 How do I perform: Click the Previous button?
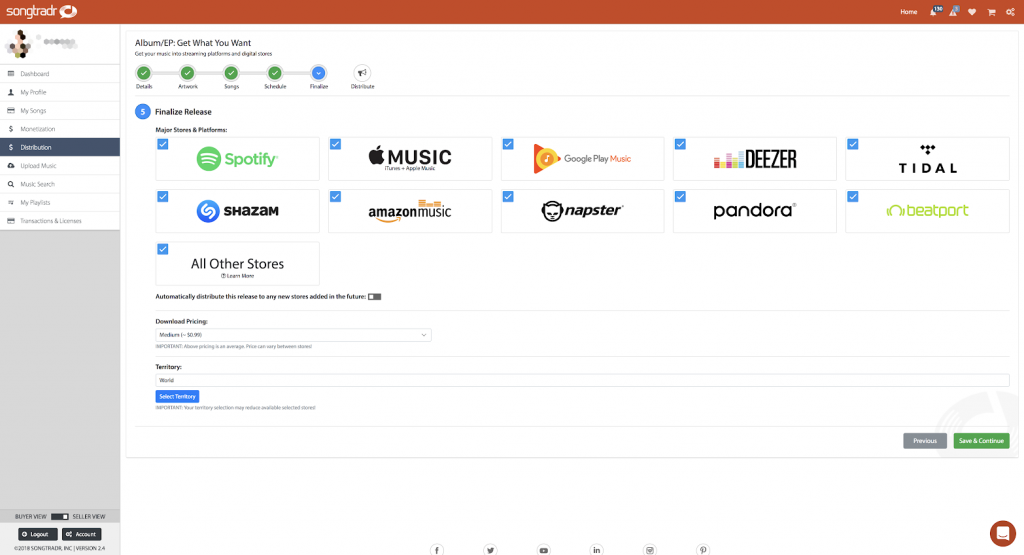pos(925,441)
